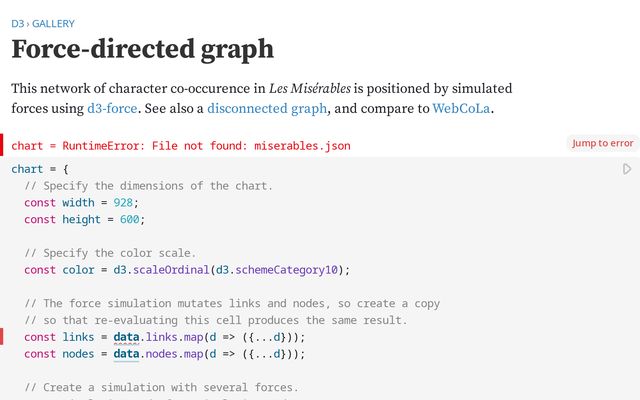The width and height of the screenshot is (640, 400).
Task: Click underlined data reference in nodes line
Action: point(126,353)
